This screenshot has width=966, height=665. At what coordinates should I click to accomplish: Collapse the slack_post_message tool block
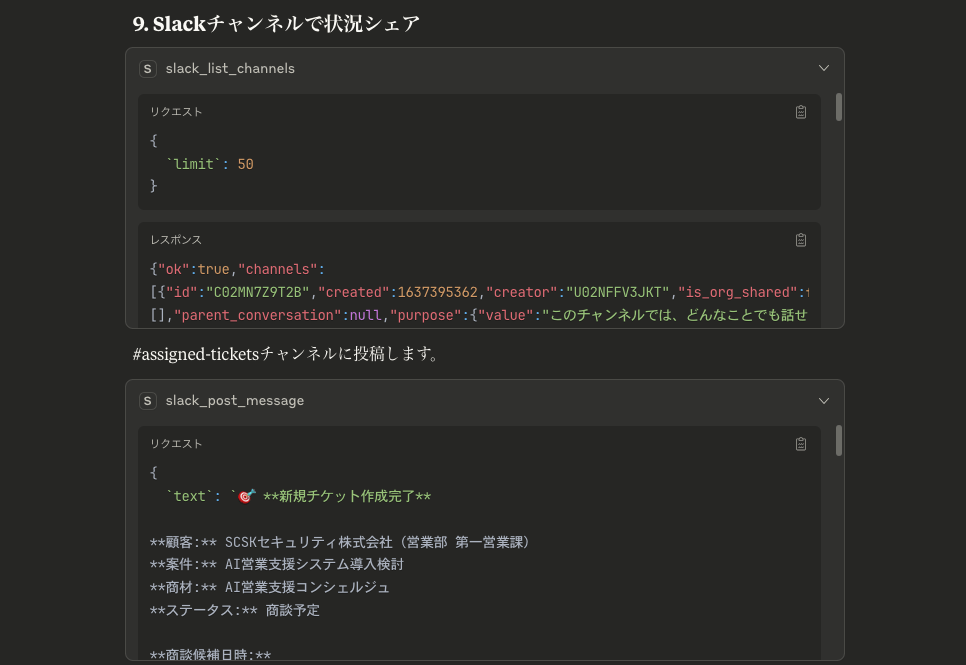coord(824,401)
